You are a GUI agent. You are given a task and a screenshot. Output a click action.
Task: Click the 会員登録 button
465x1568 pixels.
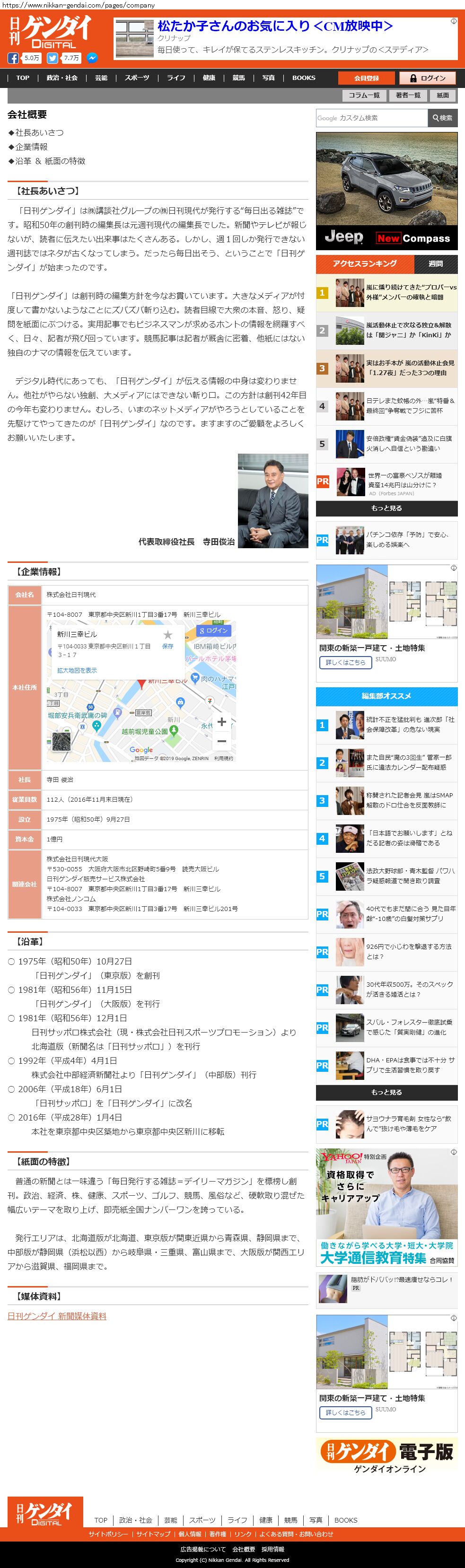click(367, 78)
